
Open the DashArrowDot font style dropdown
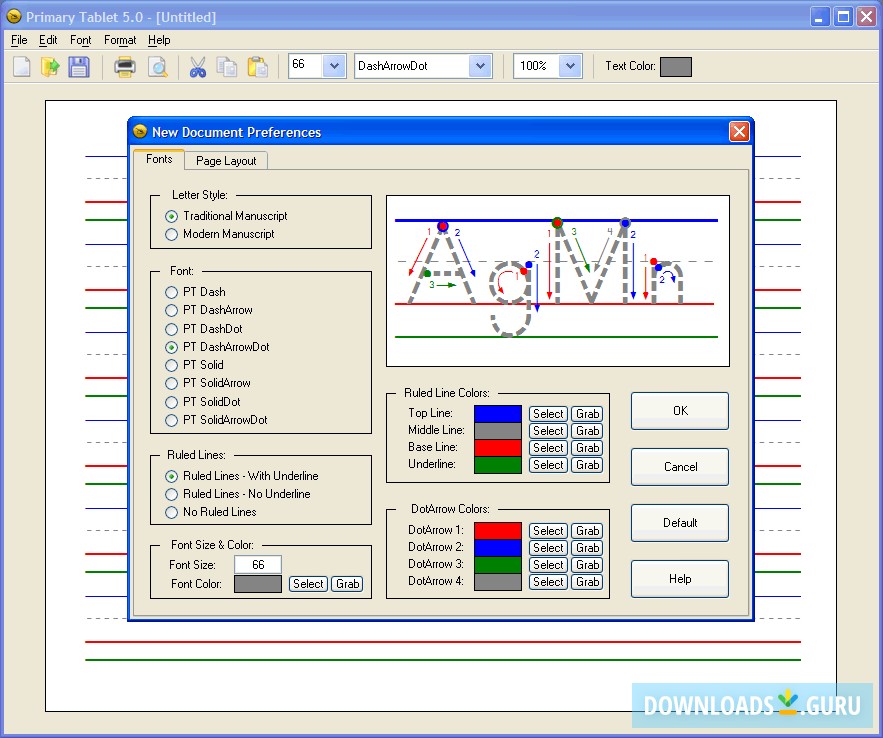[480, 66]
